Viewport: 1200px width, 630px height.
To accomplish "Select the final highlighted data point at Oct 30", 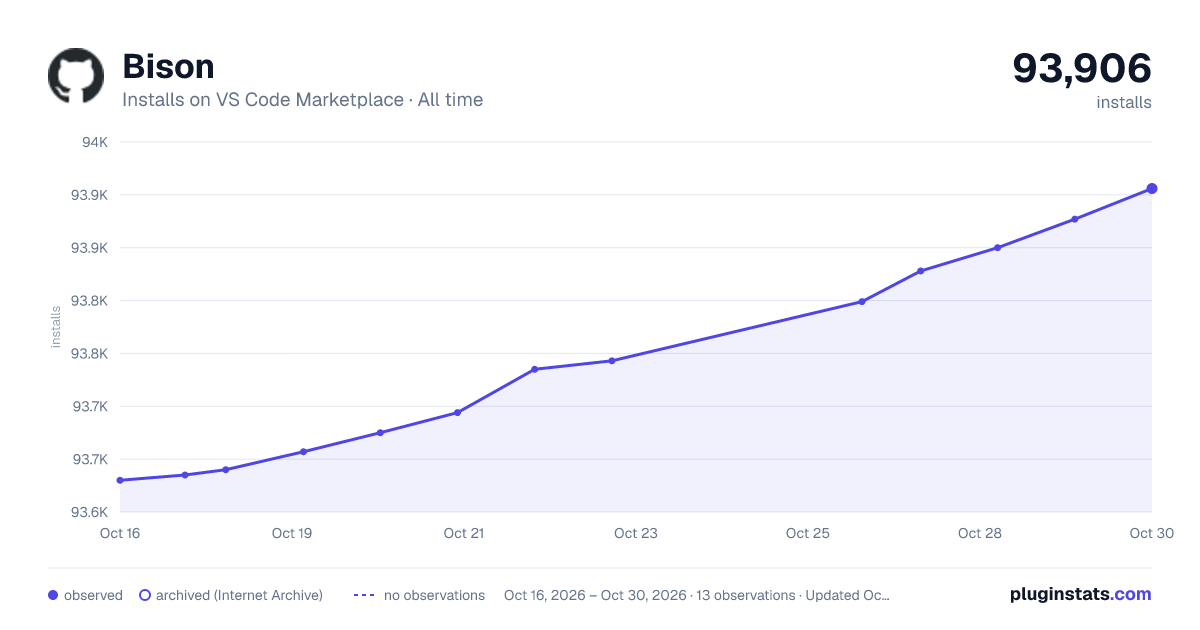I will click(1152, 188).
